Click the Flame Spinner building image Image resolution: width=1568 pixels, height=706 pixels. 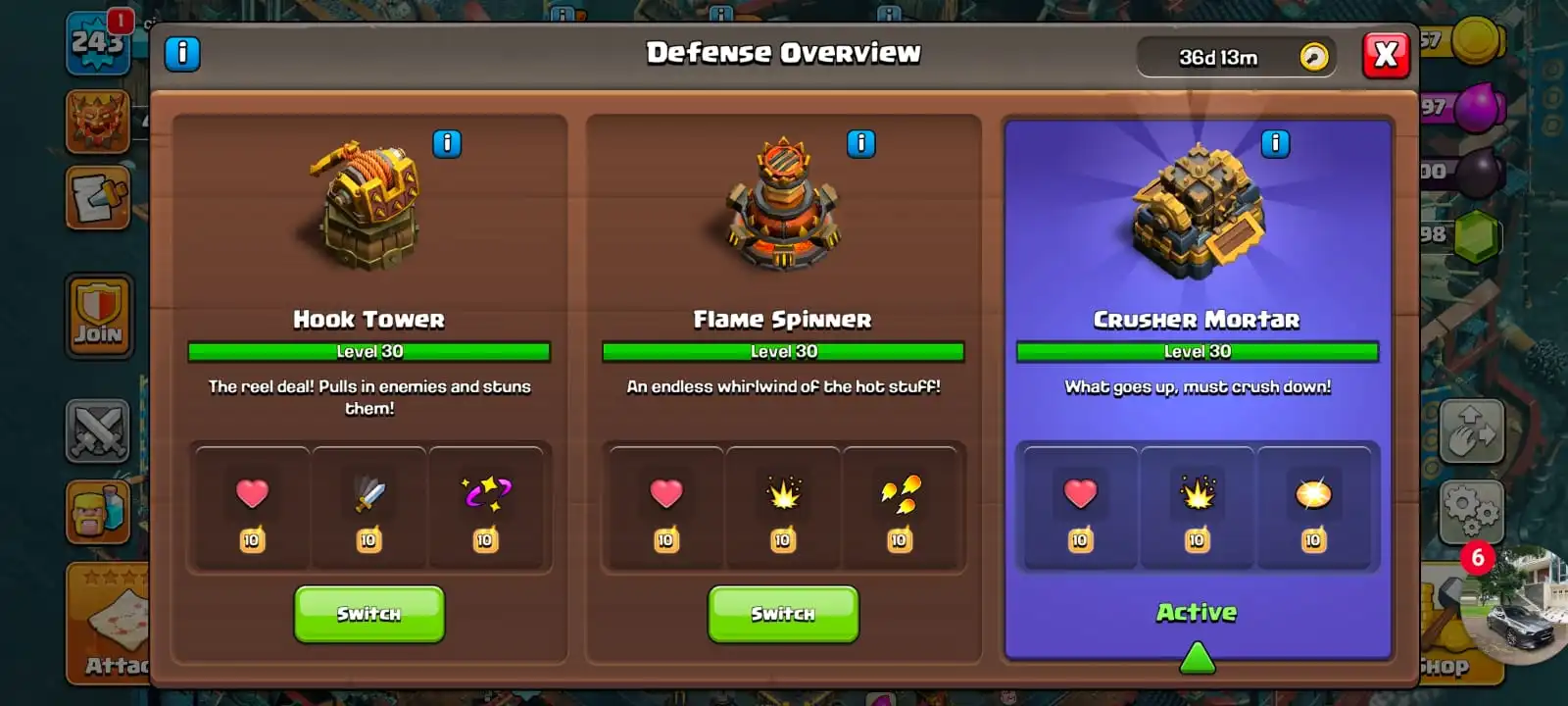[782, 204]
